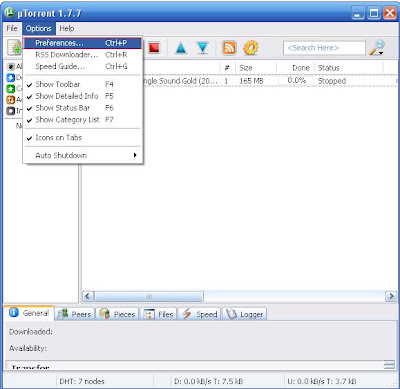Switch to the General tab
The width and height of the screenshot is (400, 389).
tap(29, 313)
